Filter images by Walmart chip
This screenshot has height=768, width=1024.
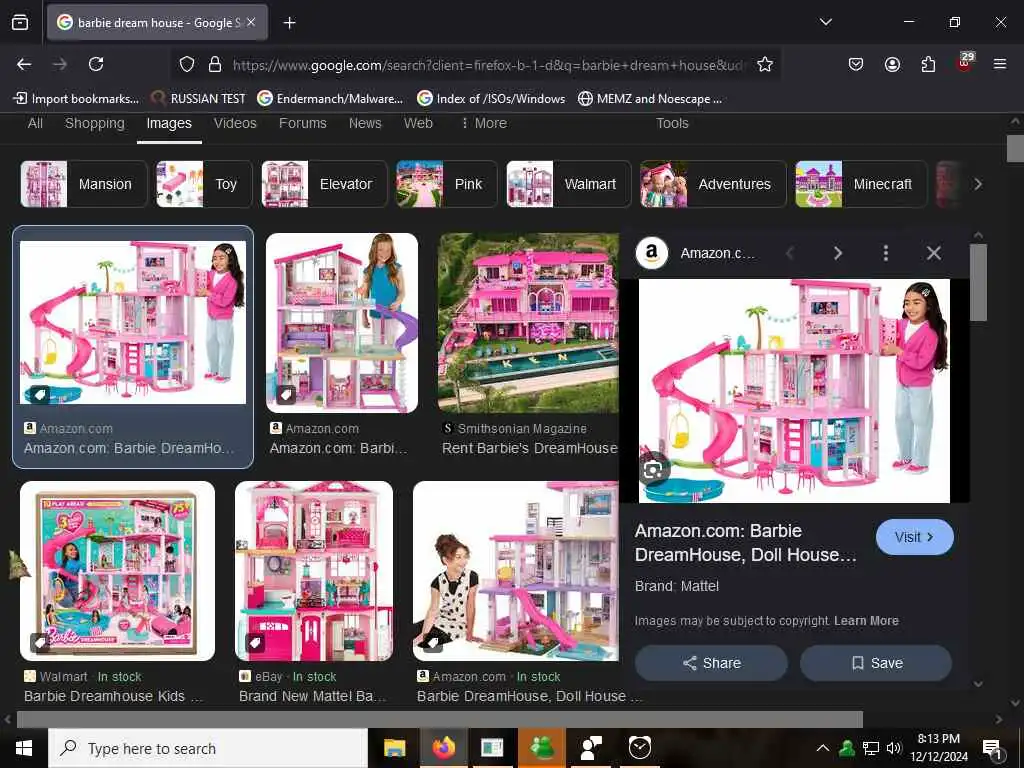[x=569, y=184]
